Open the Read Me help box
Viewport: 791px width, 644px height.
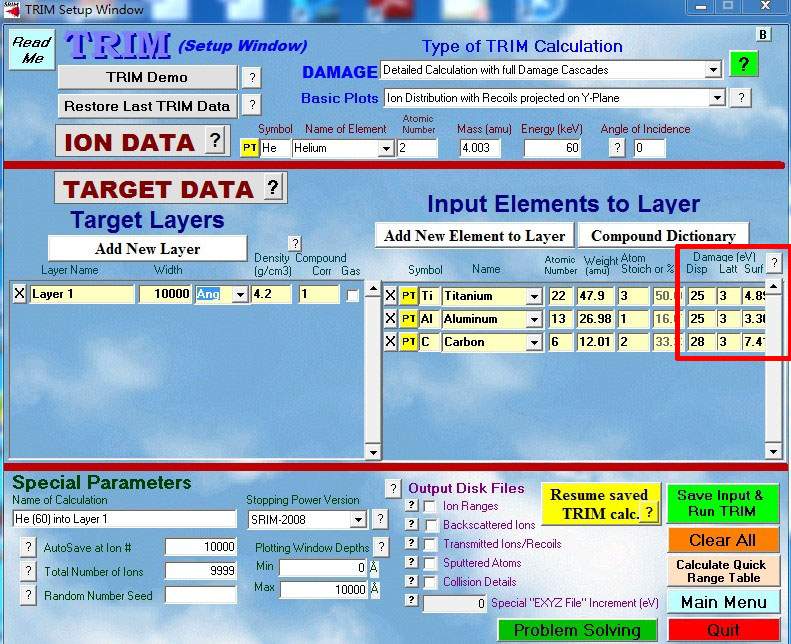[x=32, y=49]
